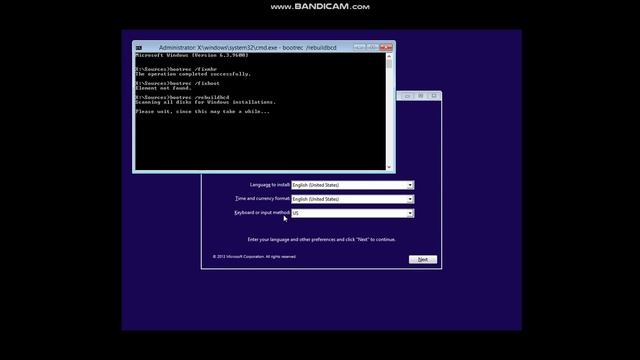Image resolution: width=640 pixels, height=360 pixels.
Task: Click the 'Language to install' label
Action: pos(269,185)
